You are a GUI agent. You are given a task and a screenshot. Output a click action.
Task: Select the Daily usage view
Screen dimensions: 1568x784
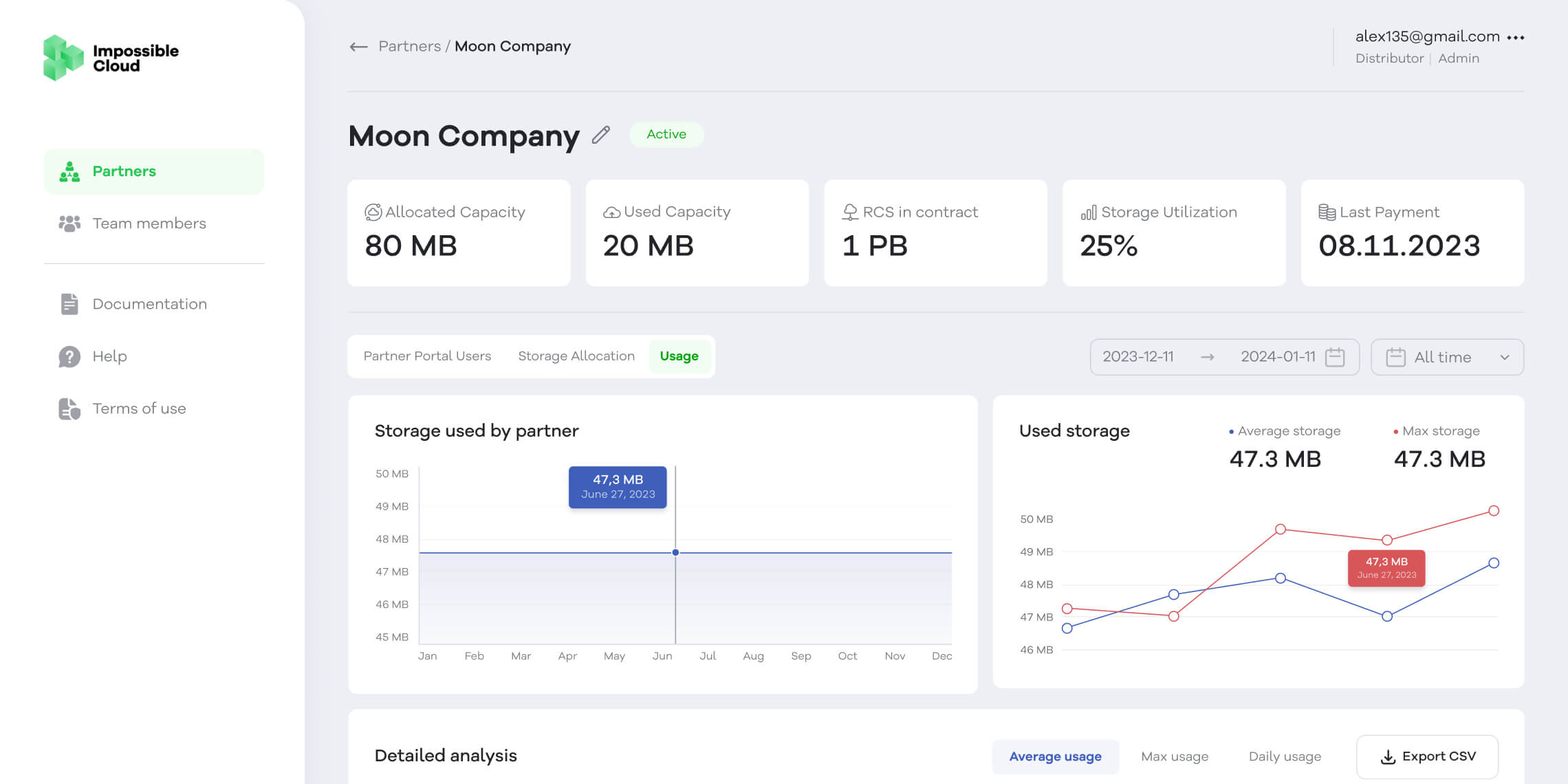tap(1285, 756)
